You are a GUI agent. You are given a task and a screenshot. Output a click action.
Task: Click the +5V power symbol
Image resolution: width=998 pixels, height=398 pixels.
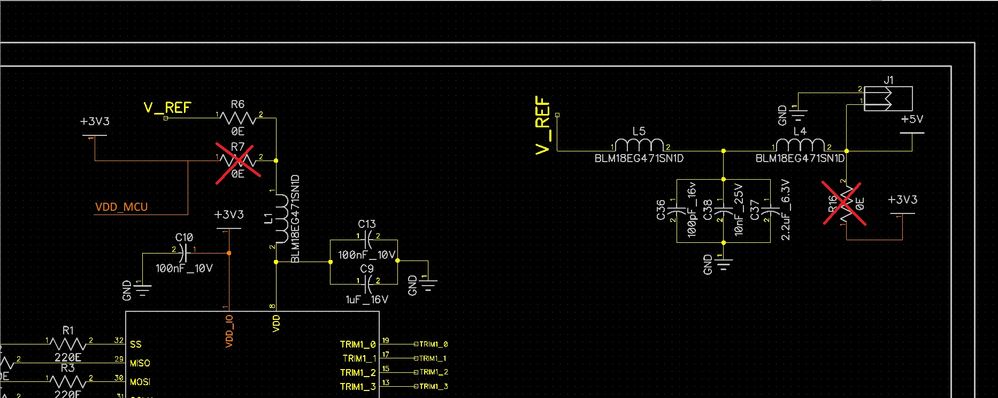912,125
